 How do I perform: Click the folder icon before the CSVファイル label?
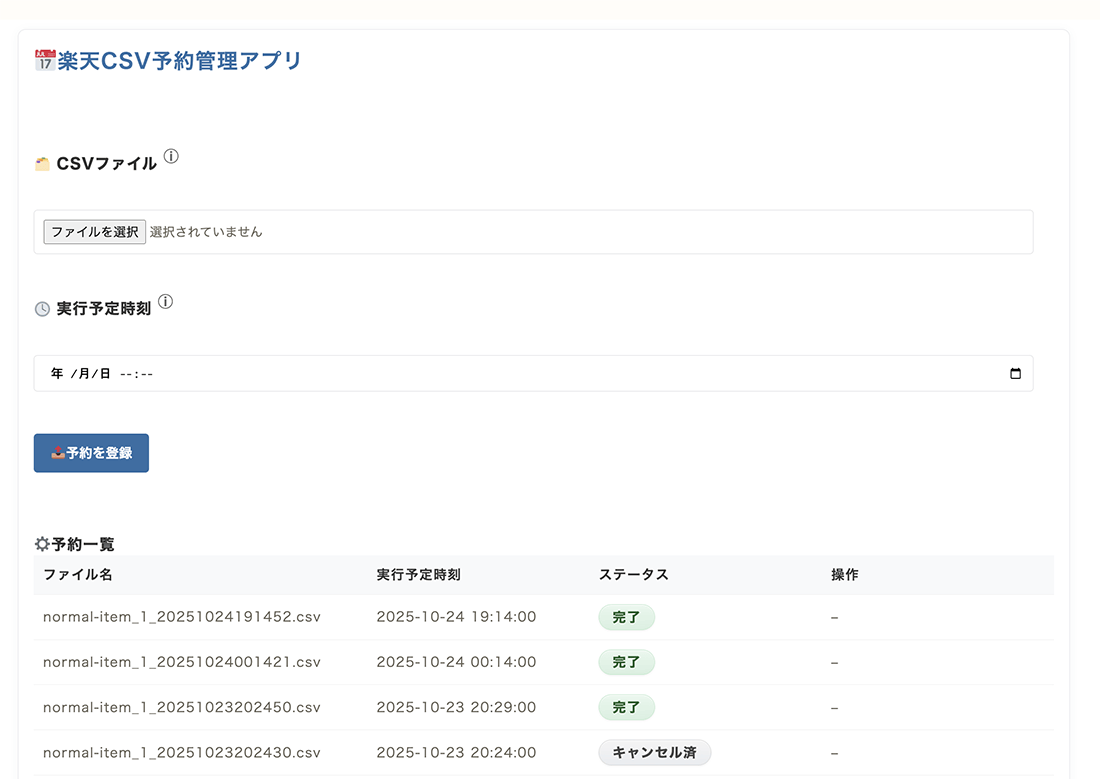[42, 163]
